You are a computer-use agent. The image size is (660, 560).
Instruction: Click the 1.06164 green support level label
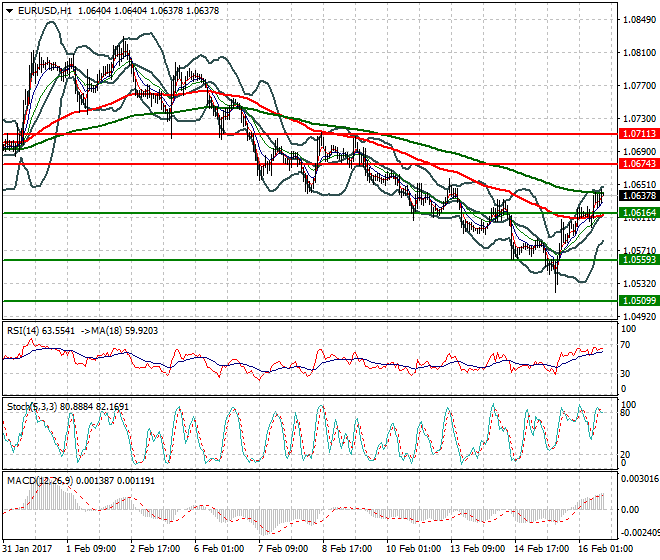(639, 213)
